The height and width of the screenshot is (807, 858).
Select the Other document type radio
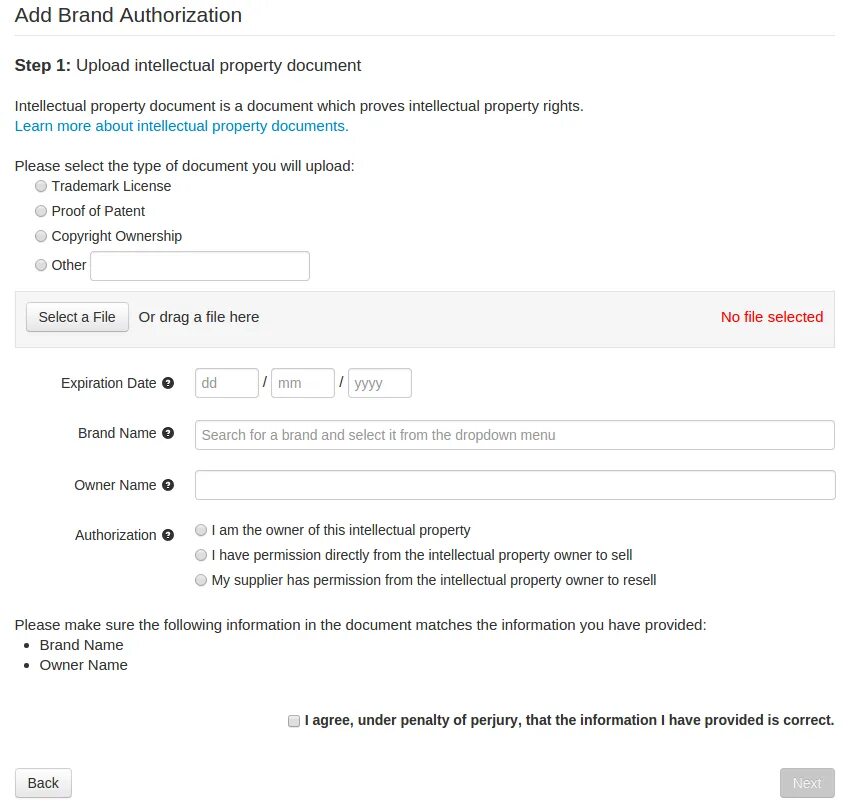41,265
